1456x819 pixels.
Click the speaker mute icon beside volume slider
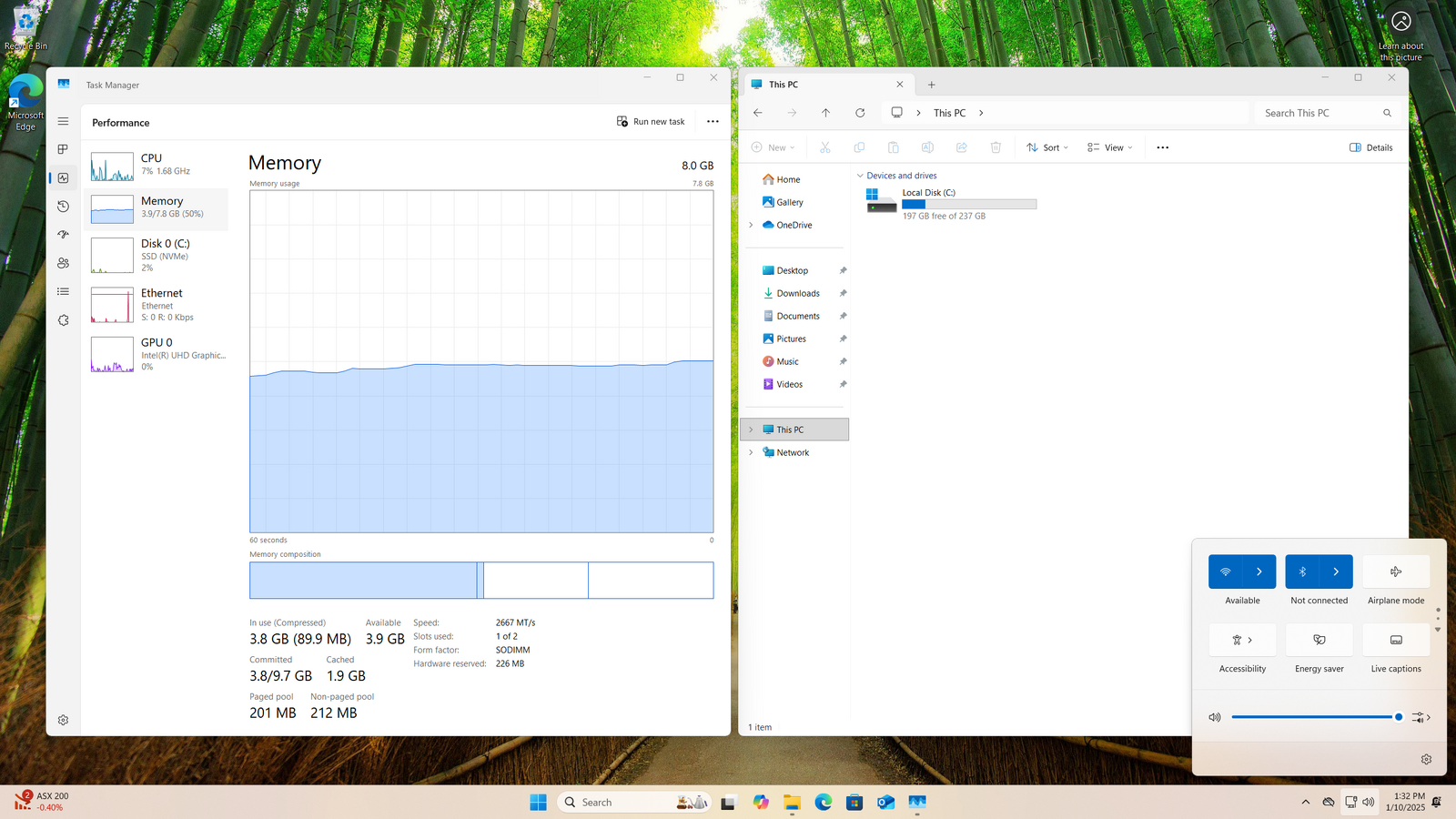tap(1215, 717)
